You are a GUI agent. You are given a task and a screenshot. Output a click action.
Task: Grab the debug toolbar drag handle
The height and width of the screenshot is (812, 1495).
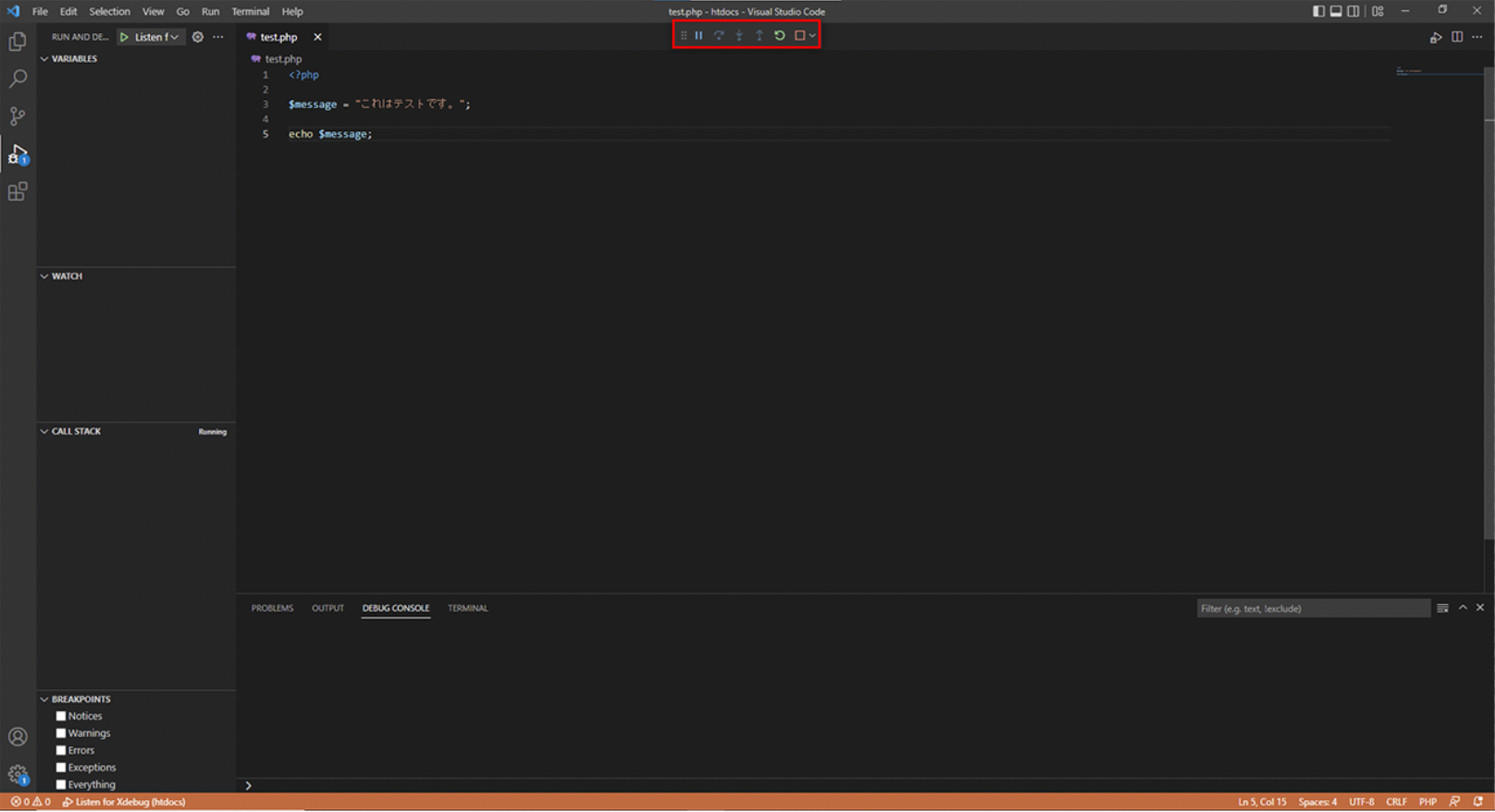pos(684,35)
